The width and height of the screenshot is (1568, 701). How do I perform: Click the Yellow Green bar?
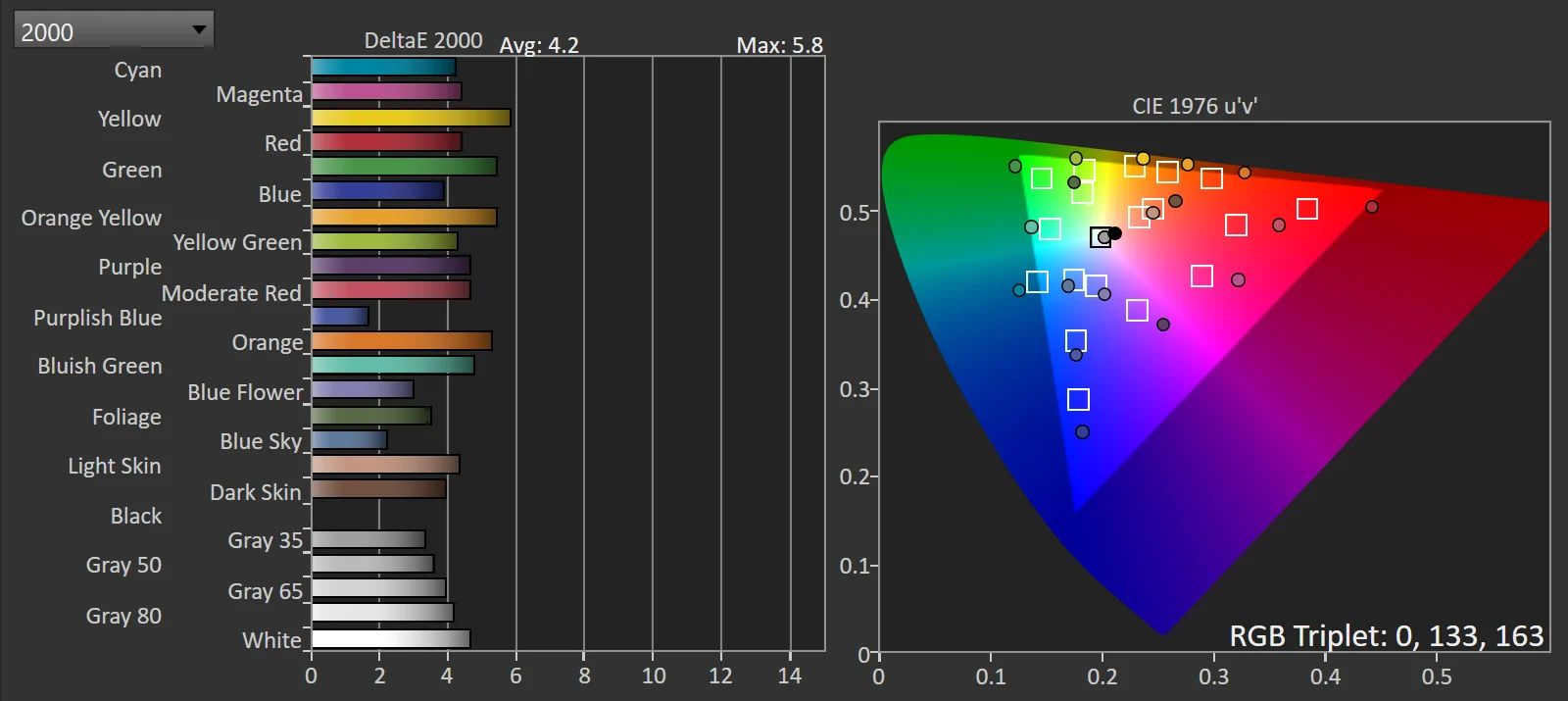point(384,240)
